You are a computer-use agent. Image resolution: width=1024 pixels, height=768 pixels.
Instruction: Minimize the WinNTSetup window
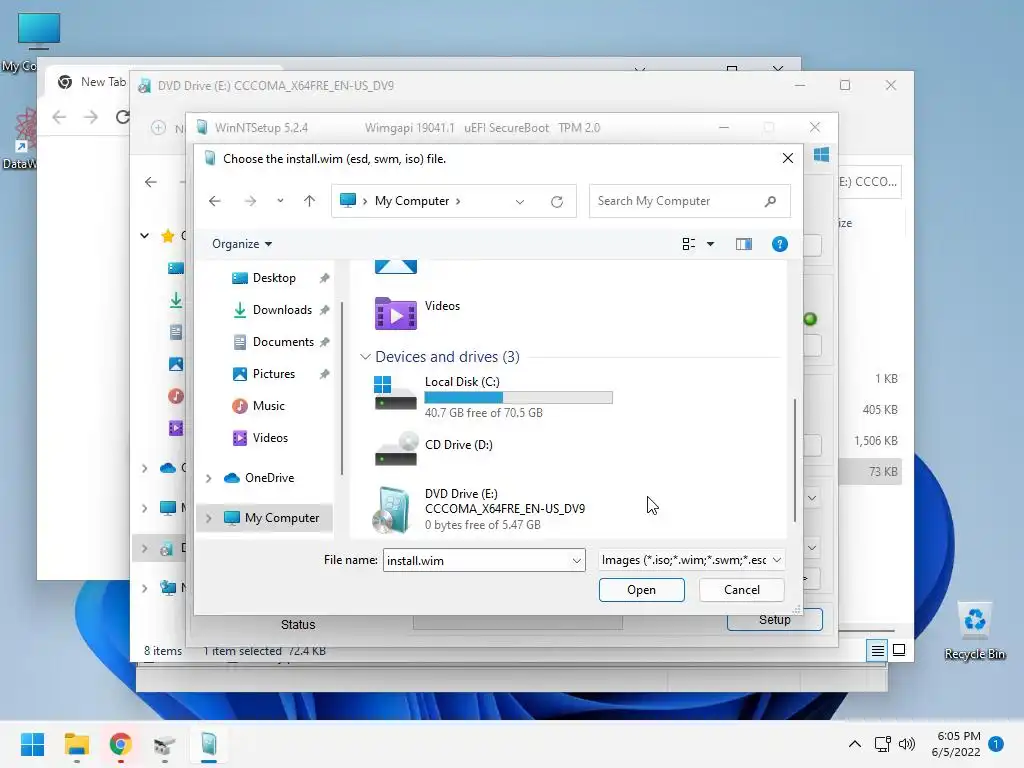pyautogui.click(x=724, y=127)
